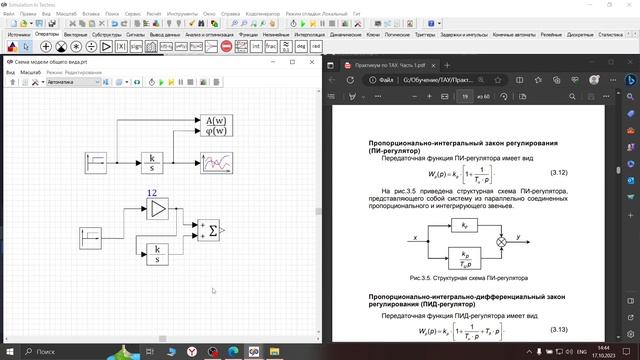Screen dimensions: 640x360
Task: Open the Yandex browser icon on taskbar
Action: tap(192, 351)
